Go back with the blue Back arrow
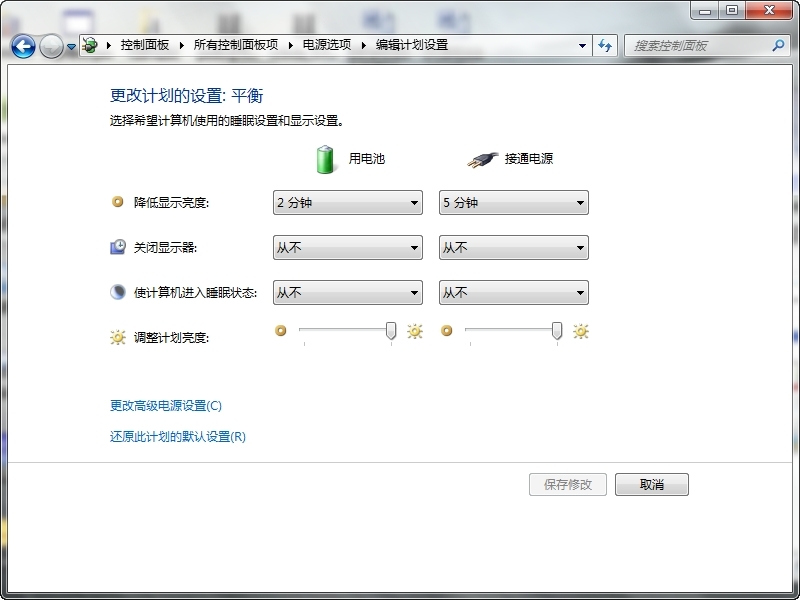The height and width of the screenshot is (600, 800). click(x=23, y=46)
